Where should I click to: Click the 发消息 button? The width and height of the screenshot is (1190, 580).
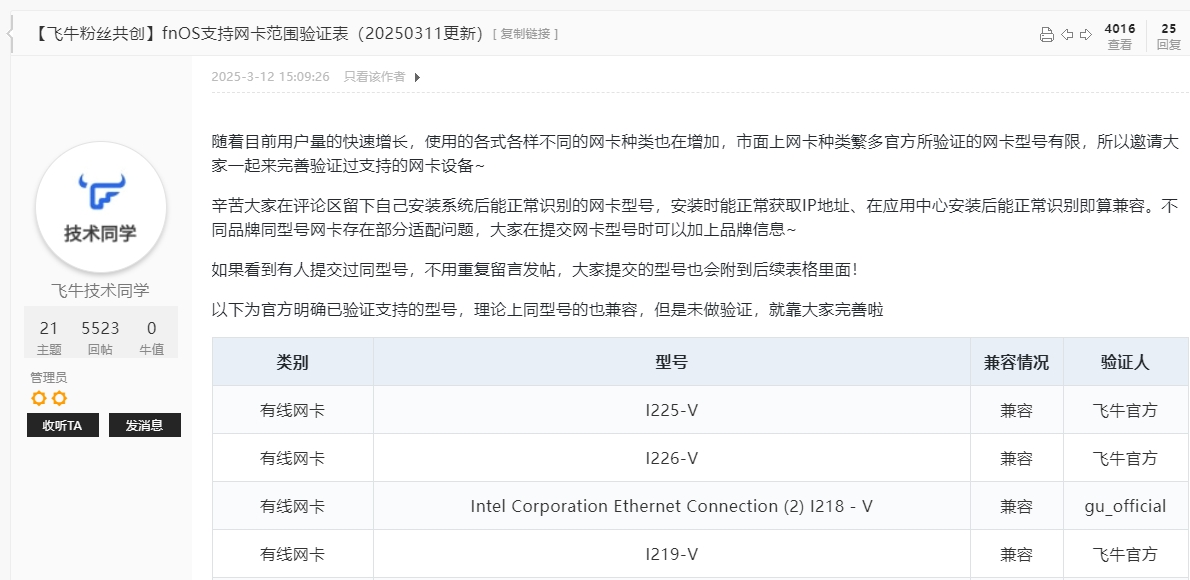tap(145, 425)
